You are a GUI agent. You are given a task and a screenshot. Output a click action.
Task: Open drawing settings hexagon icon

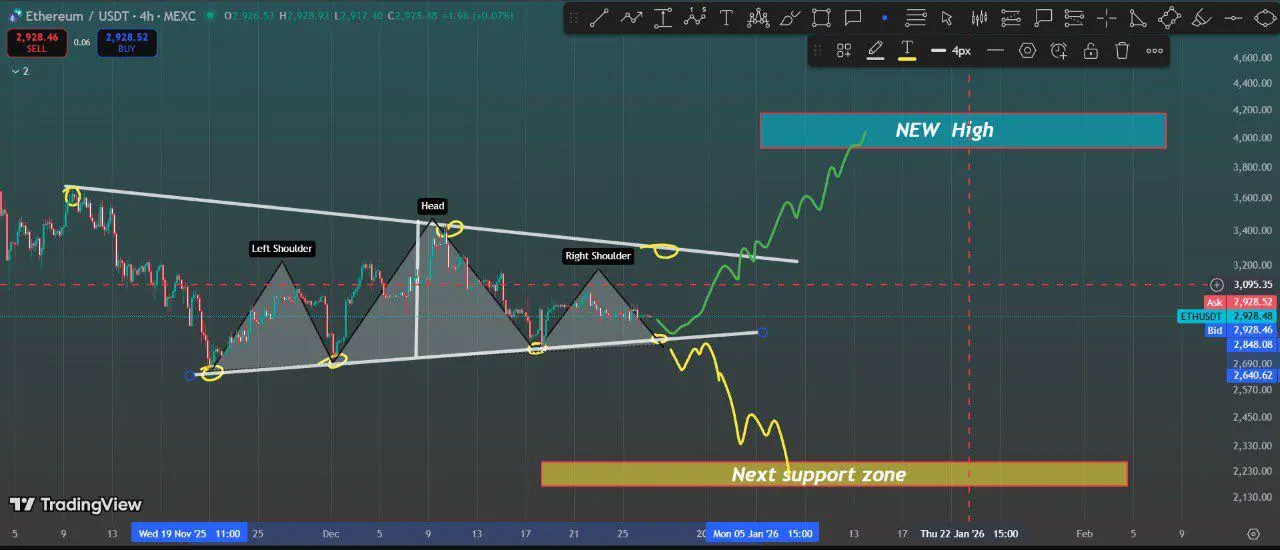pyautogui.click(x=1027, y=51)
